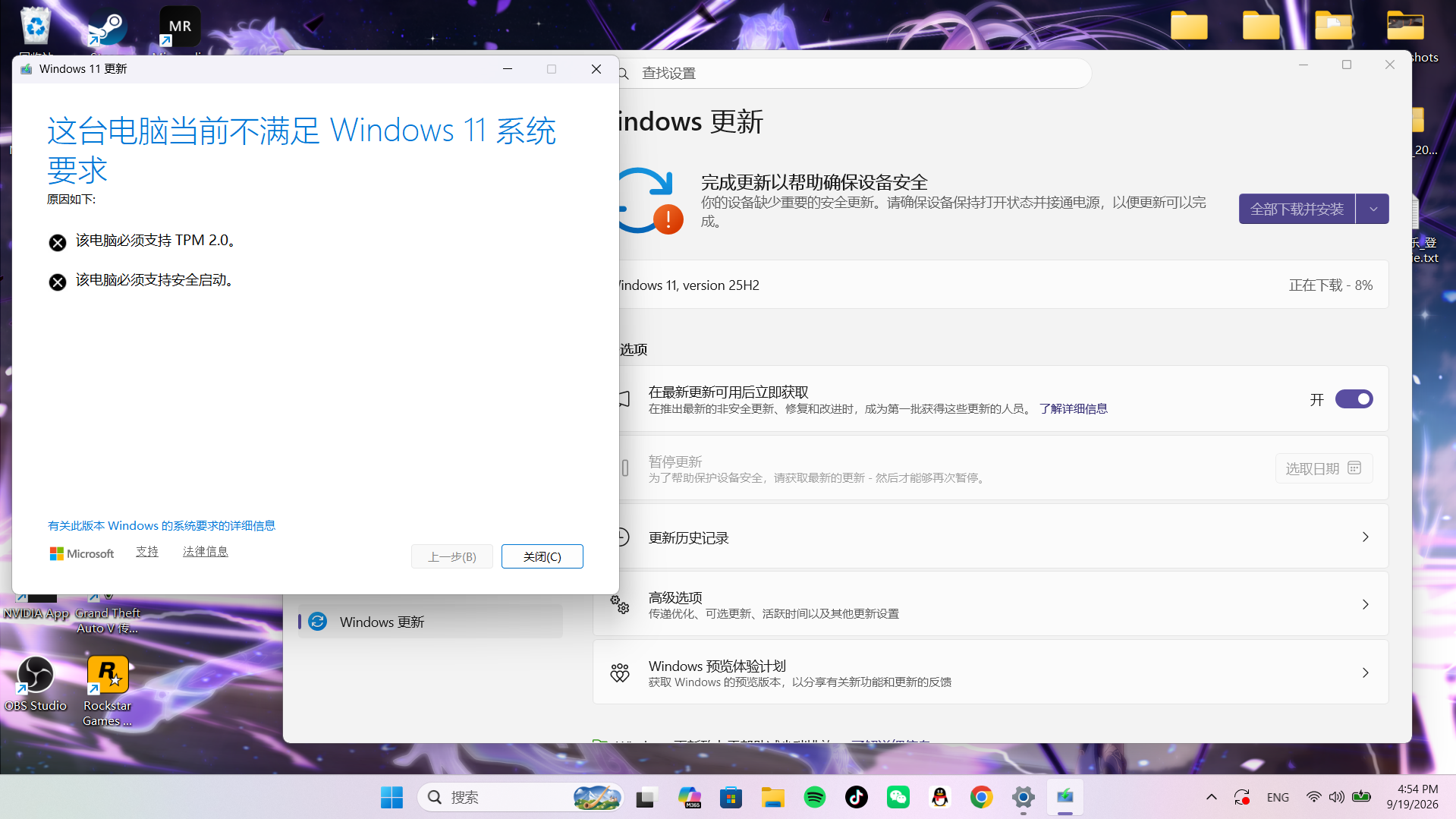Open dropdown arrow next to 全部下载并安装

pos(1373,209)
